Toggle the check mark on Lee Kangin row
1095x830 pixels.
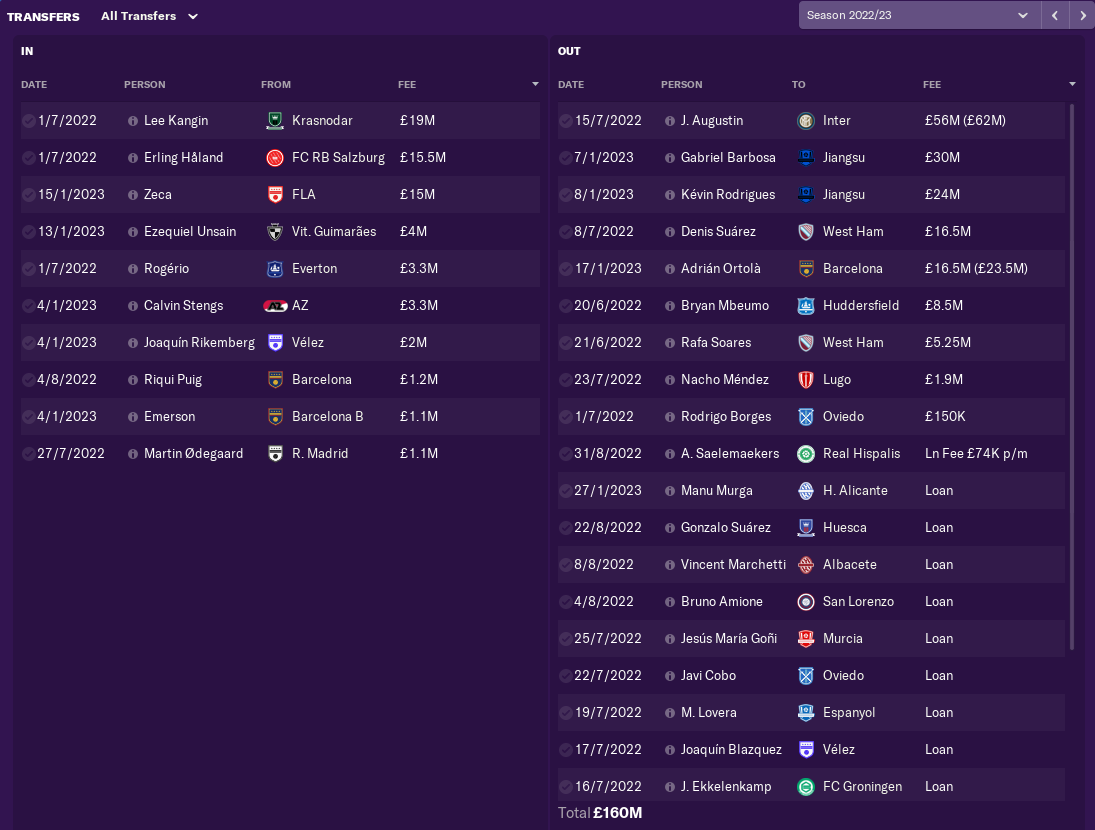click(x=29, y=121)
